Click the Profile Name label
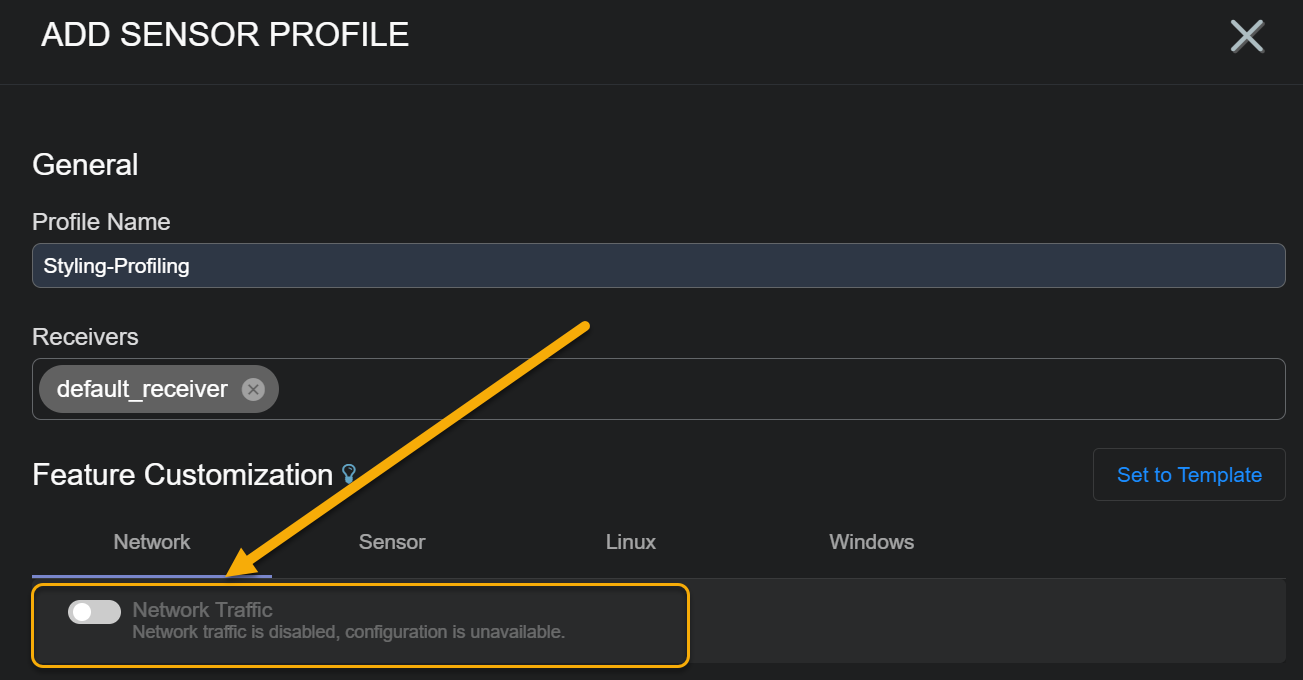 coord(101,222)
